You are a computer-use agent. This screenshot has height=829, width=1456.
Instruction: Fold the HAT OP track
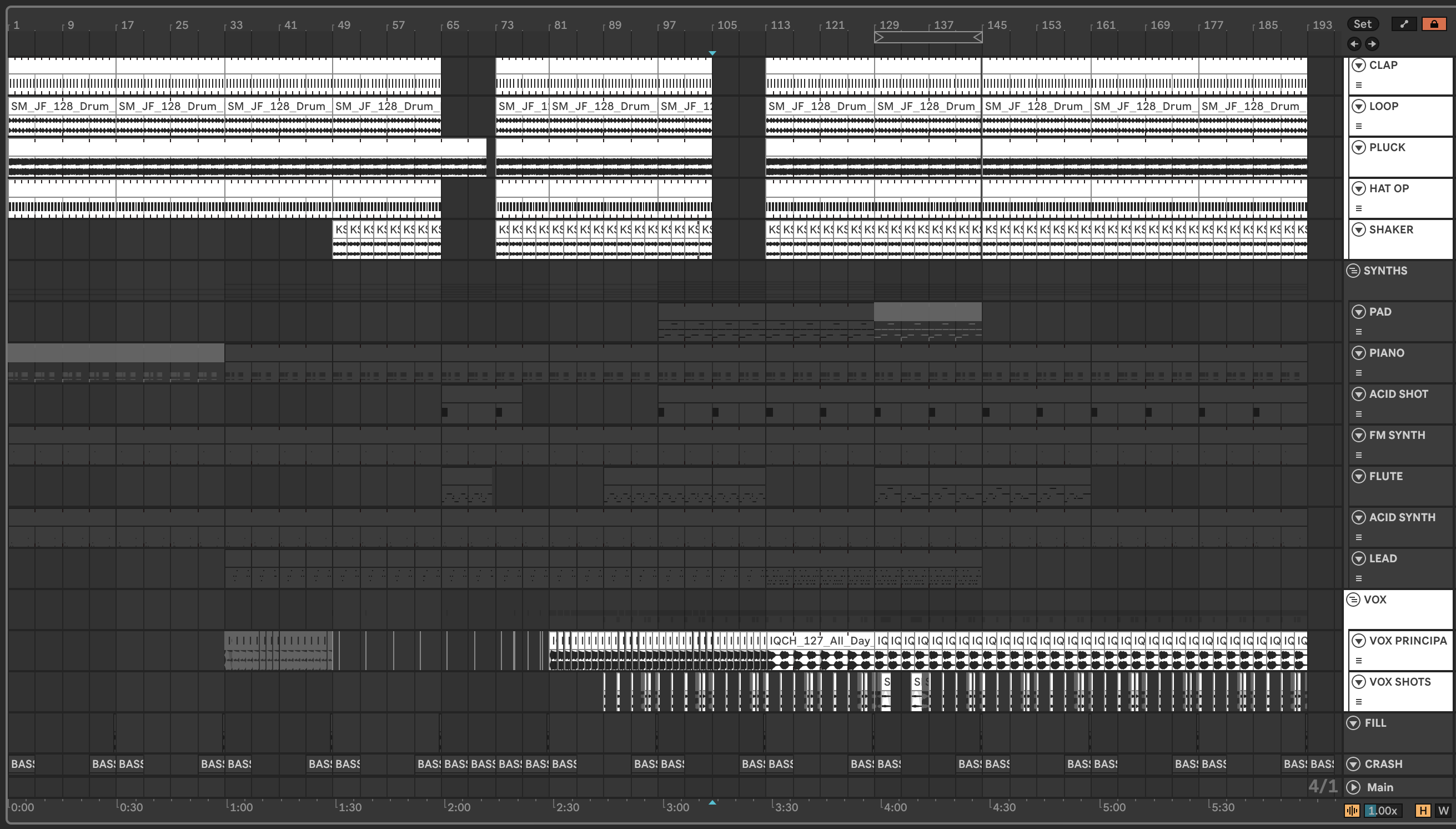(x=1359, y=188)
